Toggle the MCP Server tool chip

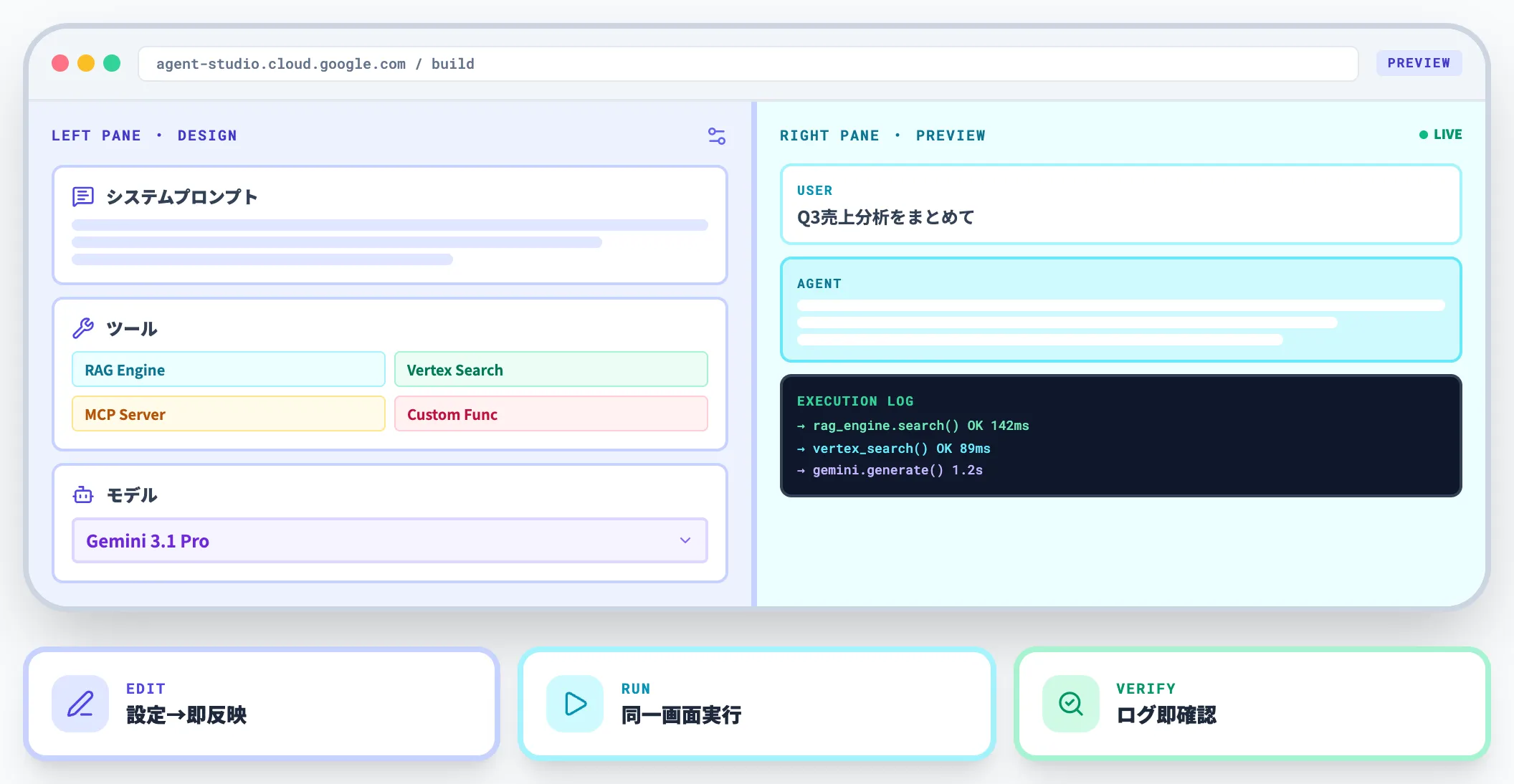click(x=228, y=414)
